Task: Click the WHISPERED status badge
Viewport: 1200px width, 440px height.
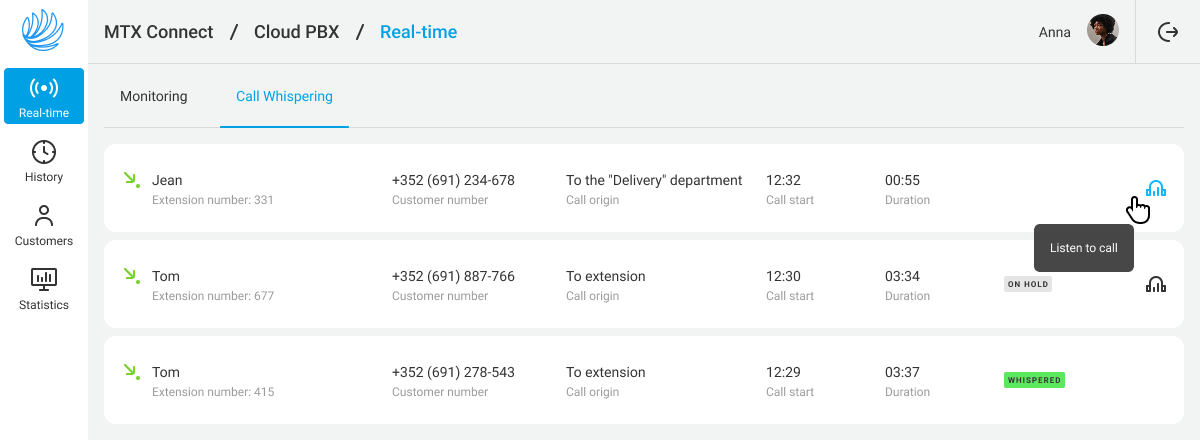Action: 1034,380
